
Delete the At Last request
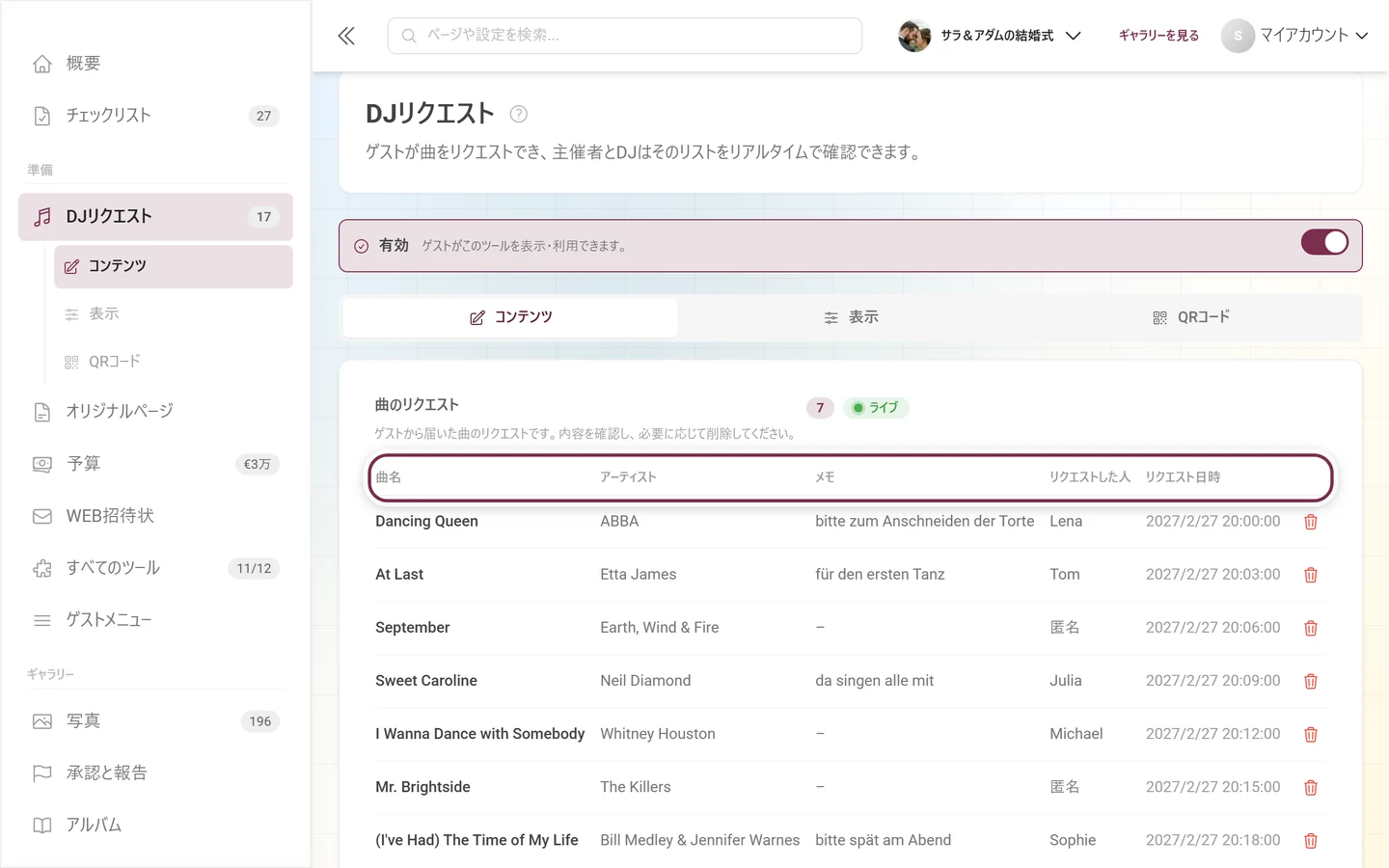1311,575
